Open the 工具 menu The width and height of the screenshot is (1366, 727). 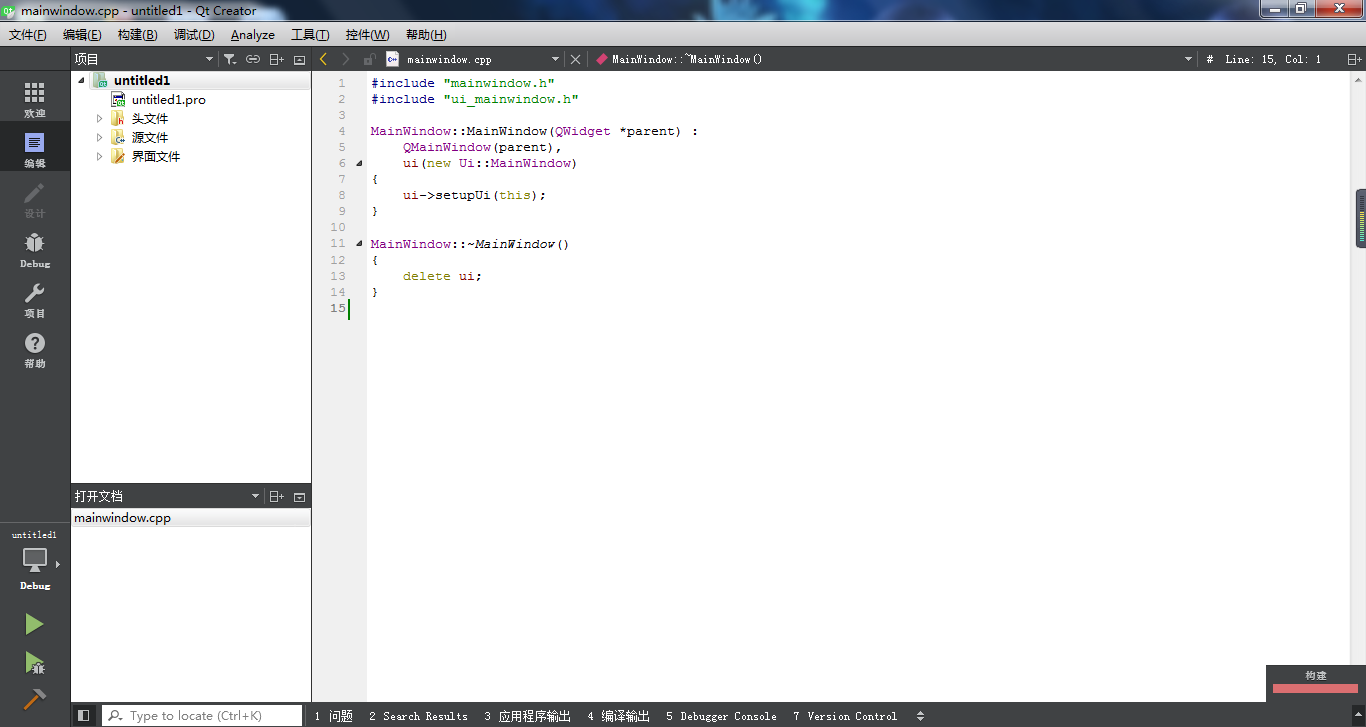pos(310,35)
